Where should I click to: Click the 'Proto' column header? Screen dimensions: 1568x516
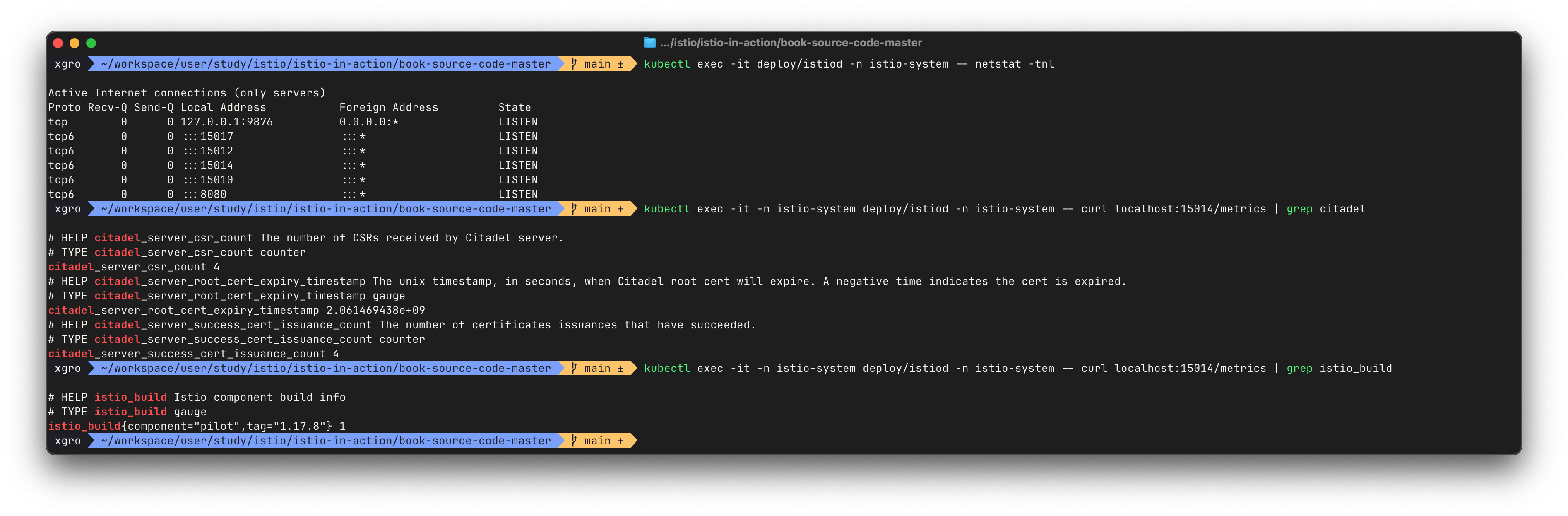click(x=65, y=107)
